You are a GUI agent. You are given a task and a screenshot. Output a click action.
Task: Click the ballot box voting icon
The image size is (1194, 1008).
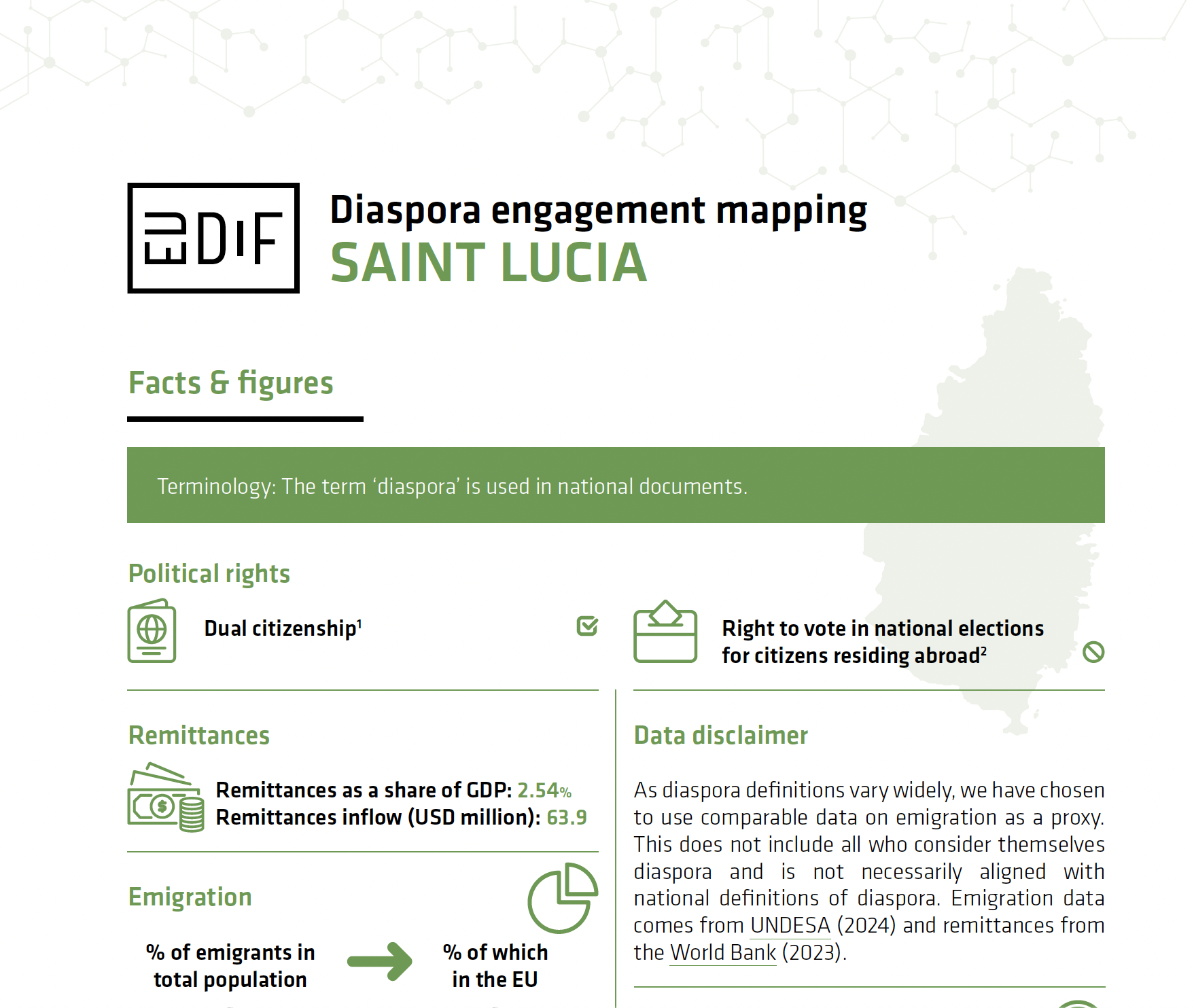pyautogui.click(x=665, y=632)
